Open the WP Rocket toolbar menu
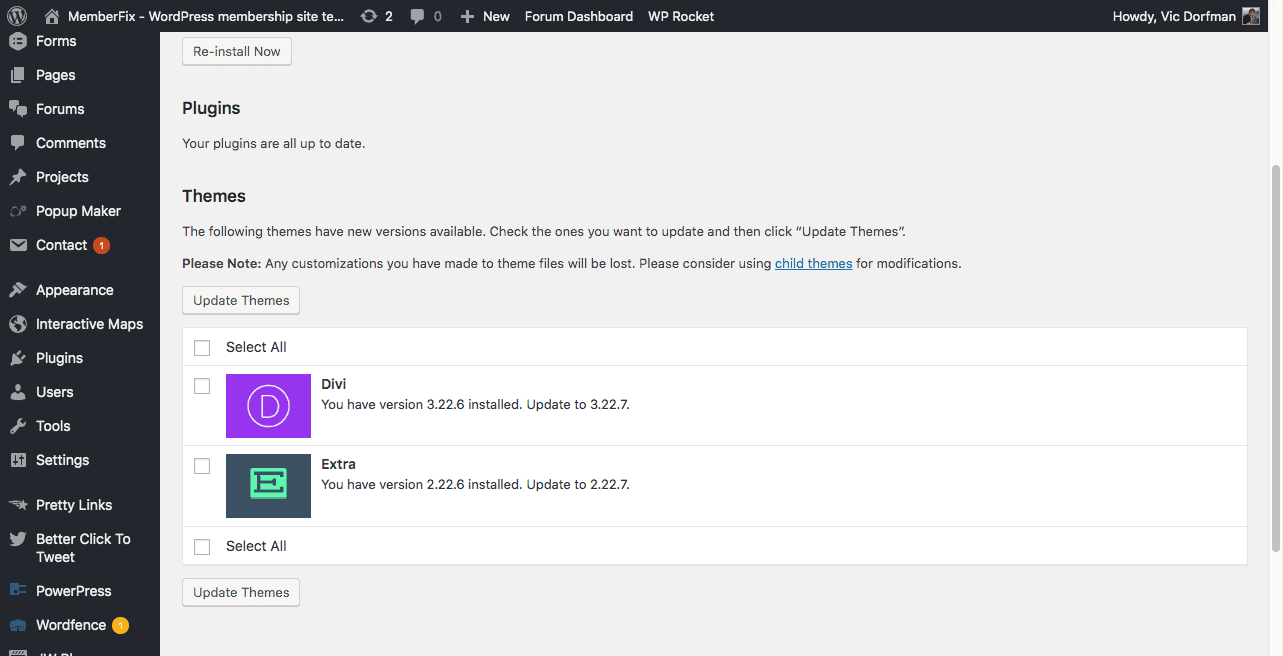Screen dimensions: 1283x656 (681, 16)
